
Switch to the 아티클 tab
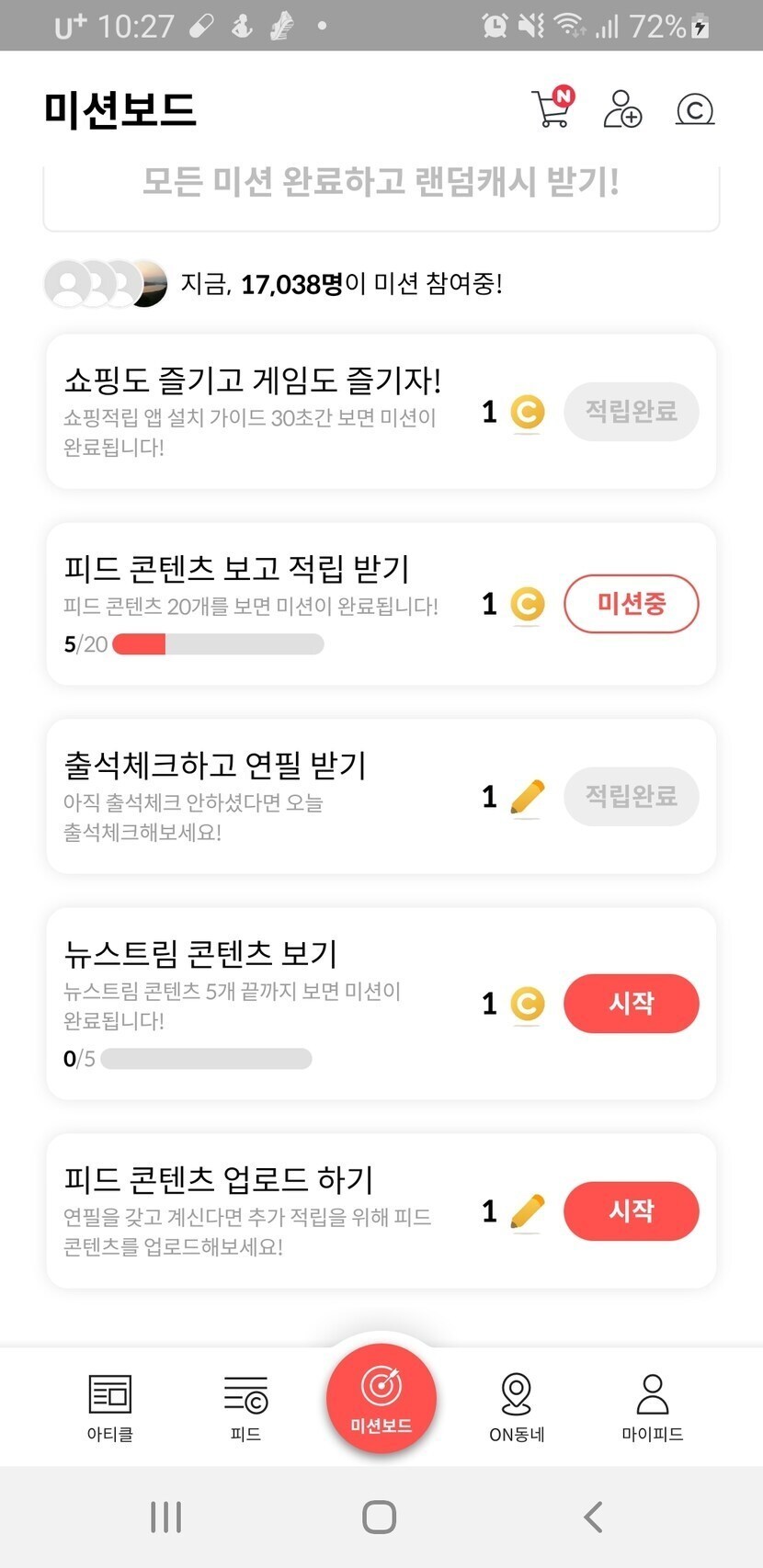click(110, 1406)
